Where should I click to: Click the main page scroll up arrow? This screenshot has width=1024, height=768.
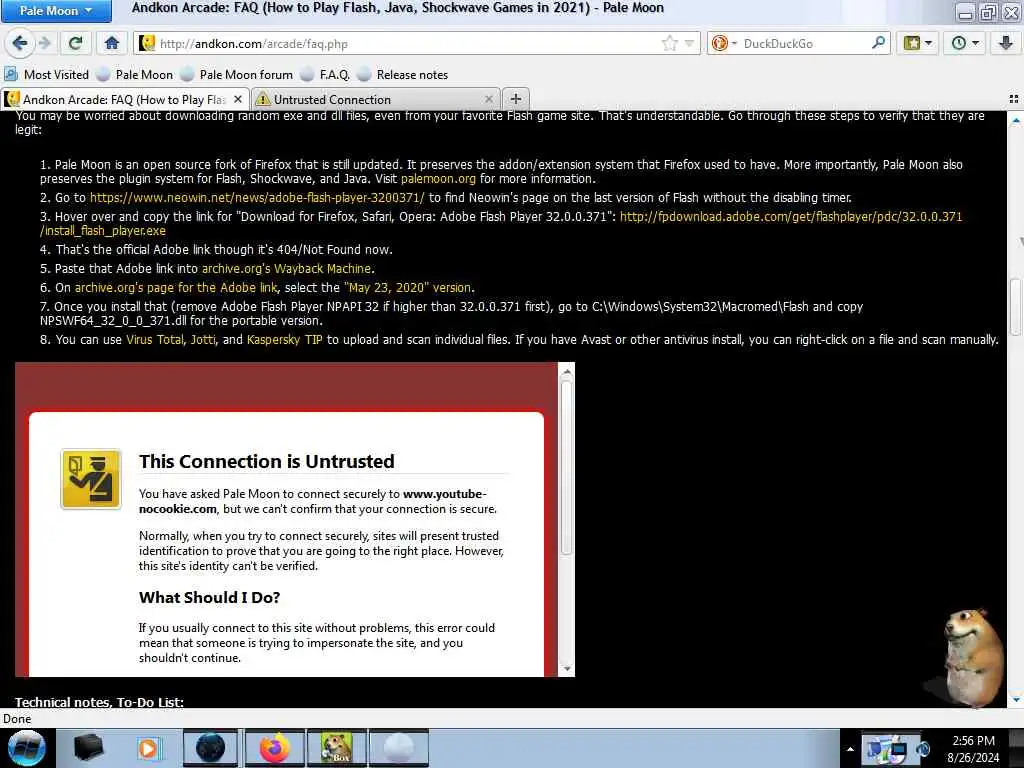pyautogui.click(x=1016, y=121)
